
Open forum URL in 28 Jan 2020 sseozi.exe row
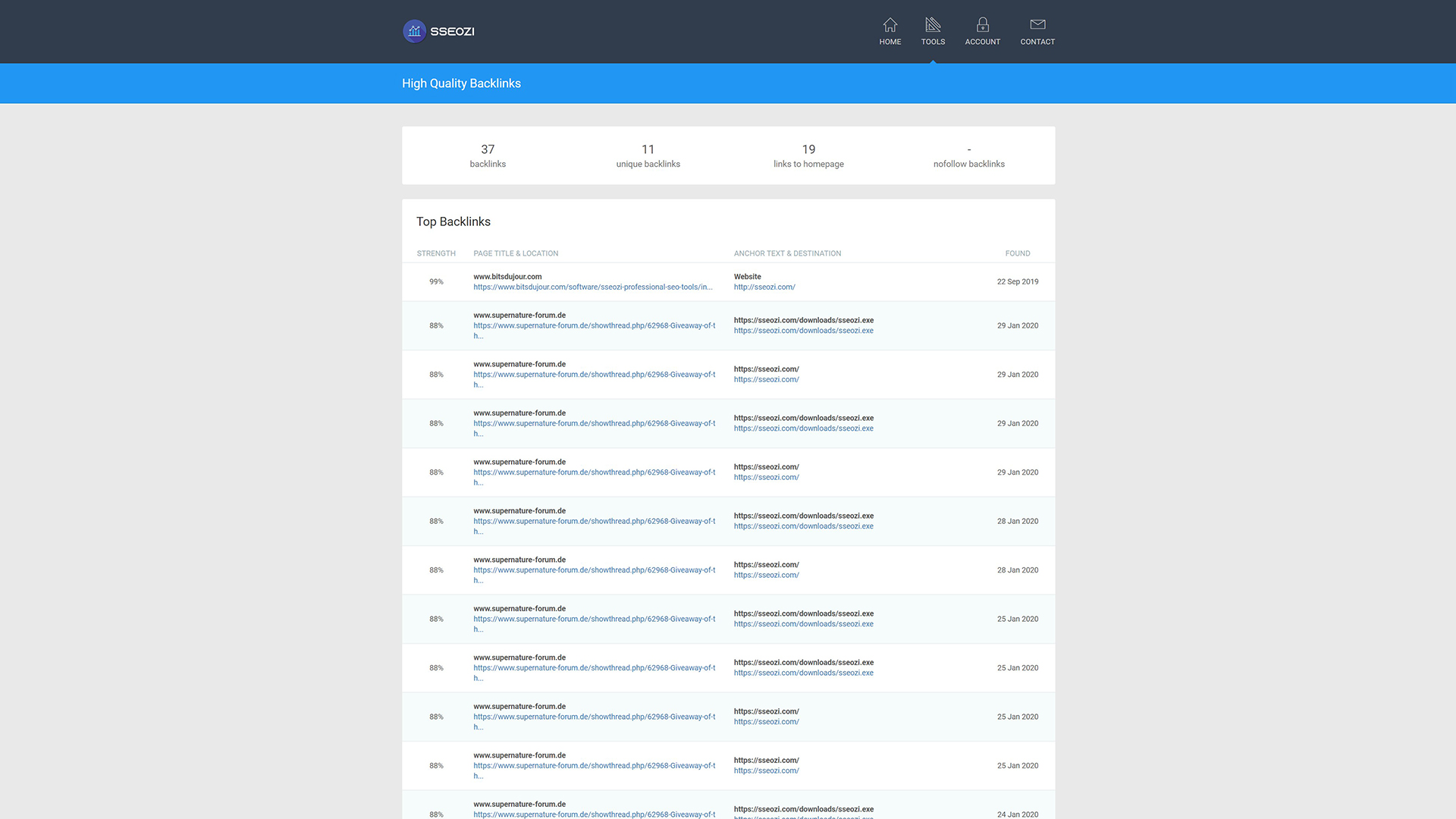(595, 526)
